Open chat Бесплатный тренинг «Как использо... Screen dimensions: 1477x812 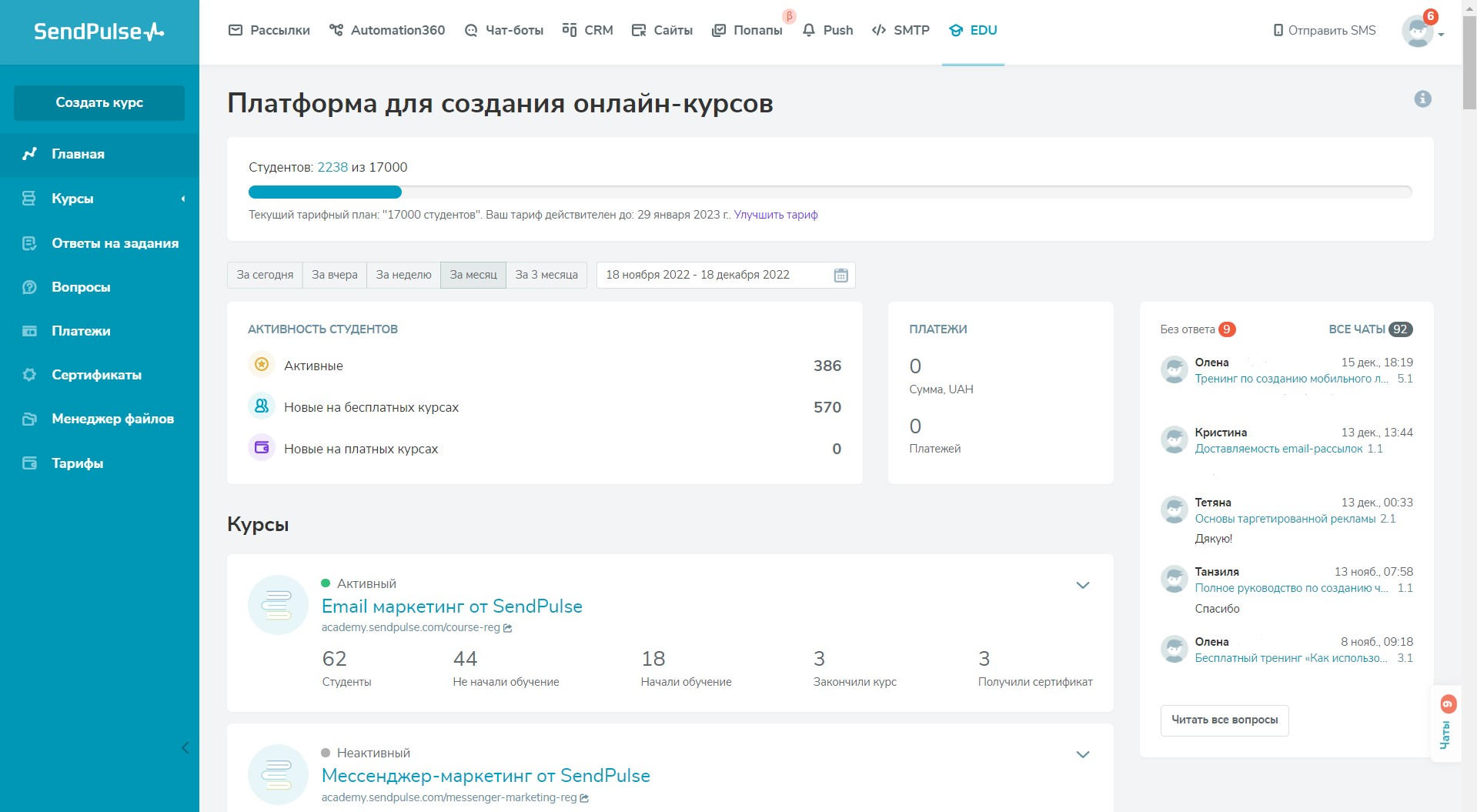(1292, 658)
